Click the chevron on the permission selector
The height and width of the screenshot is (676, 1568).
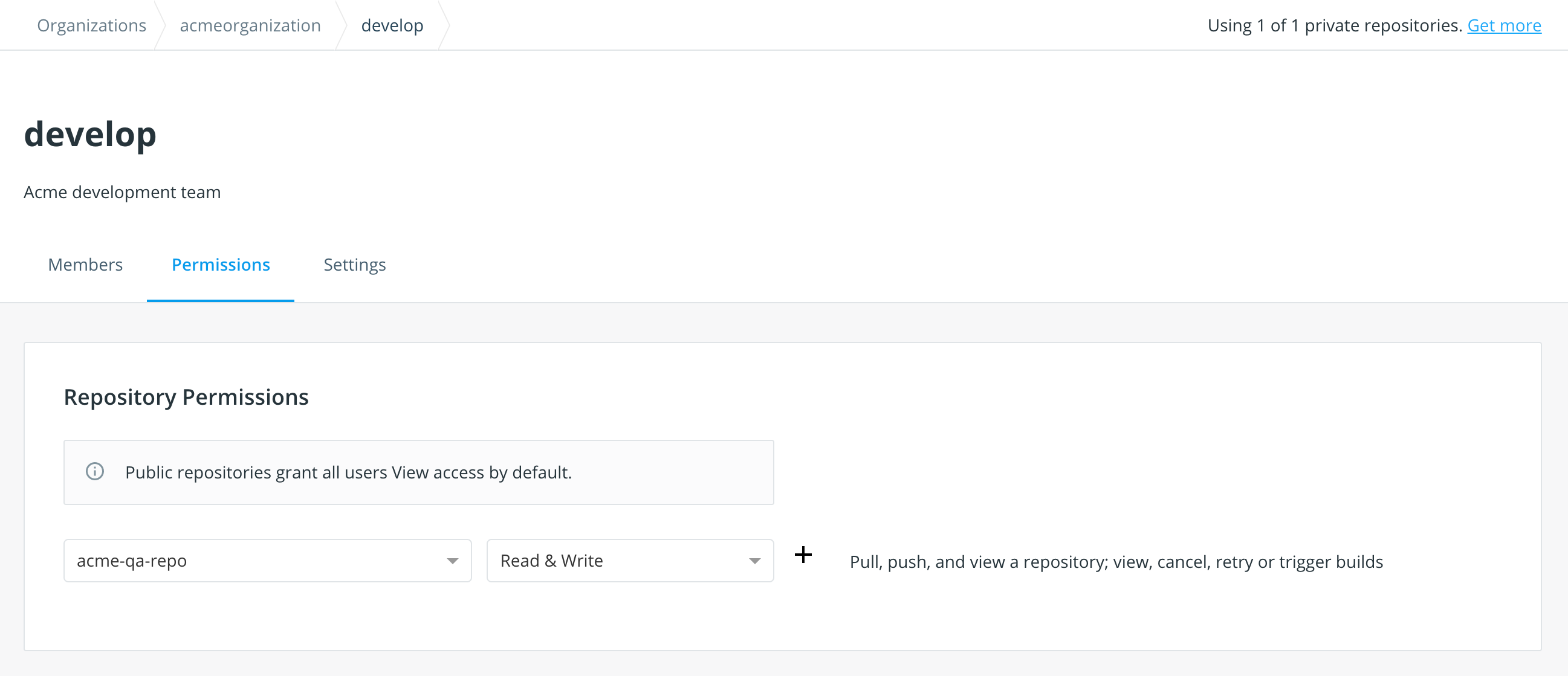755,561
